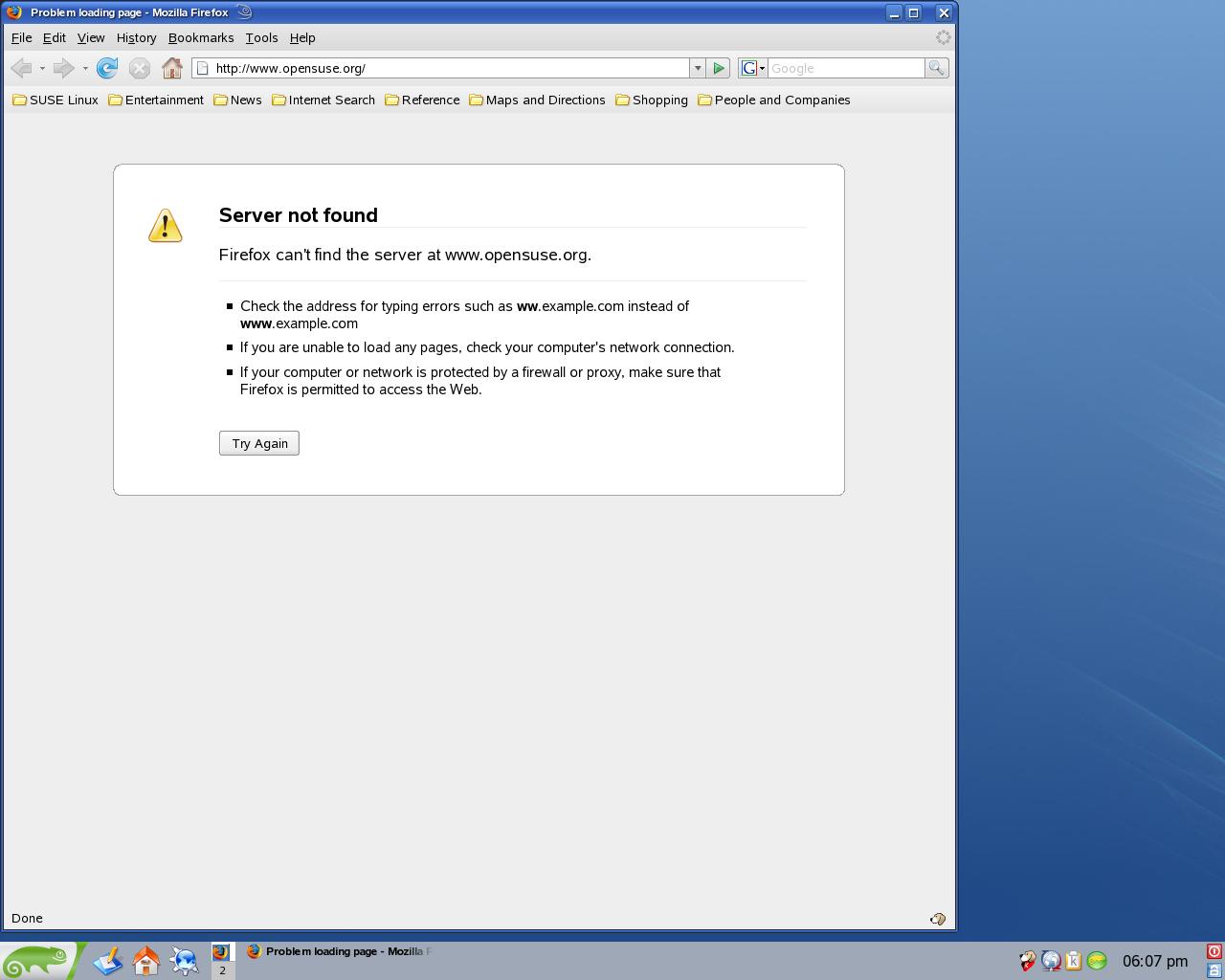The height and width of the screenshot is (980, 1225).
Task: Click the virtual desktop 2 pager
Action: (x=222, y=970)
